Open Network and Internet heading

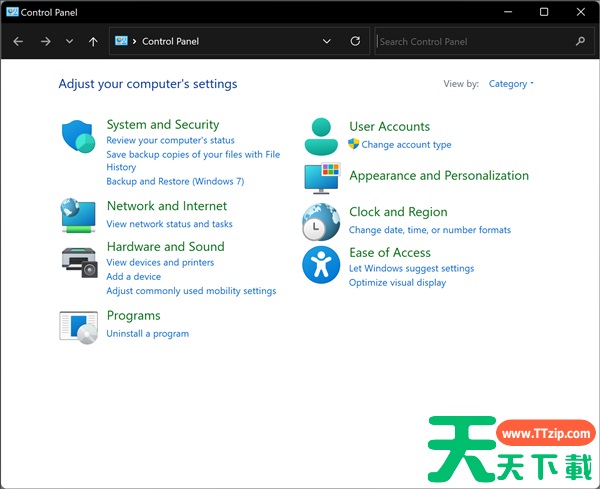click(x=166, y=206)
